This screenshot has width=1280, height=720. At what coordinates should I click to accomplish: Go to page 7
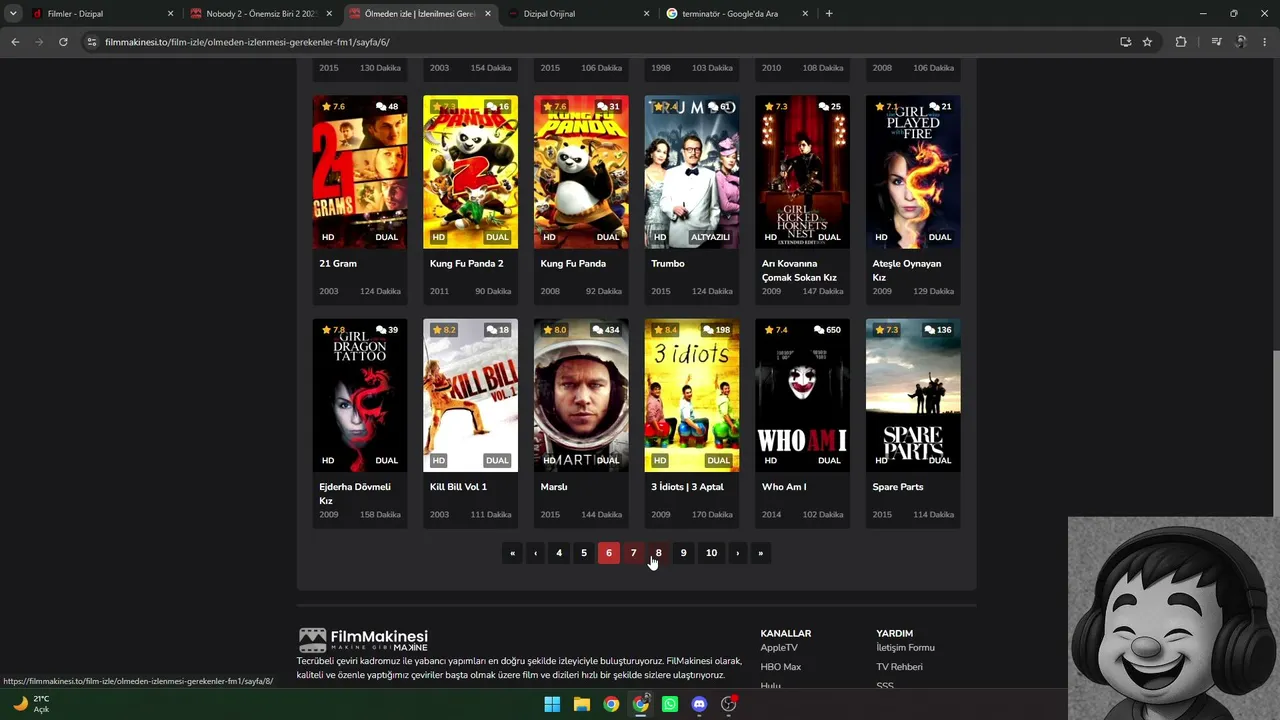pyautogui.click(x=633, y=553)
